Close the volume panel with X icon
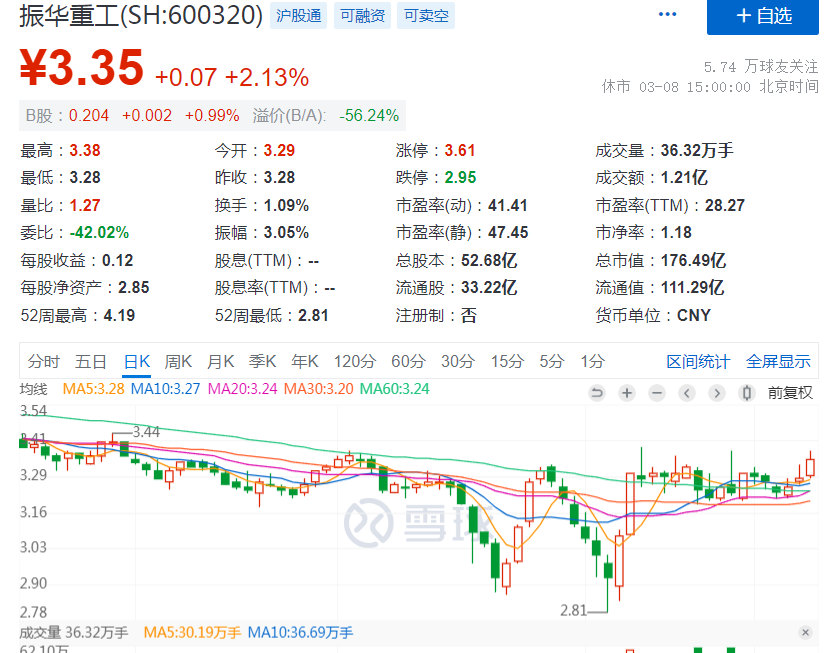Image resolution: width=824 pixels, height=653 pixels. (x=805, y=633)
